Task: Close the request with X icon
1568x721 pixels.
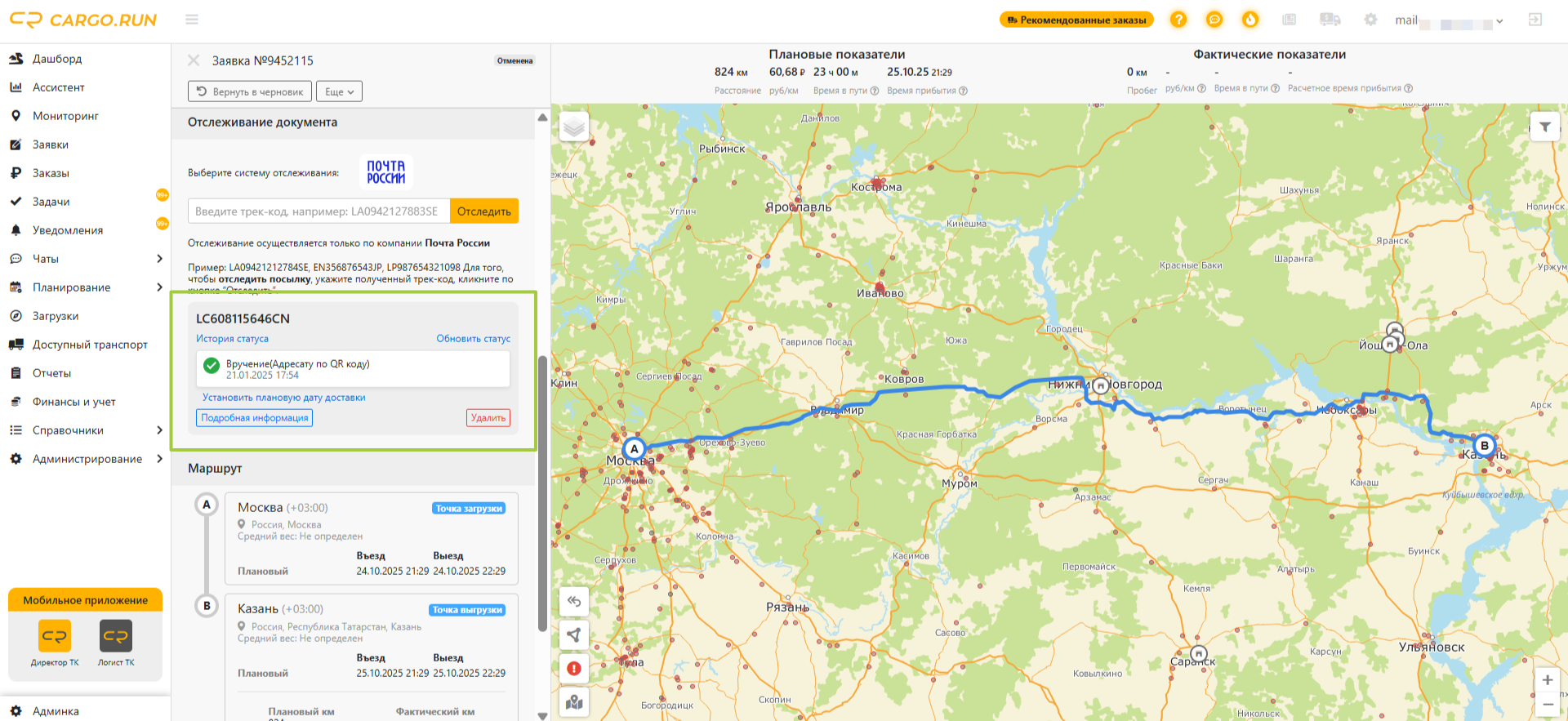Action: [194, 60]
